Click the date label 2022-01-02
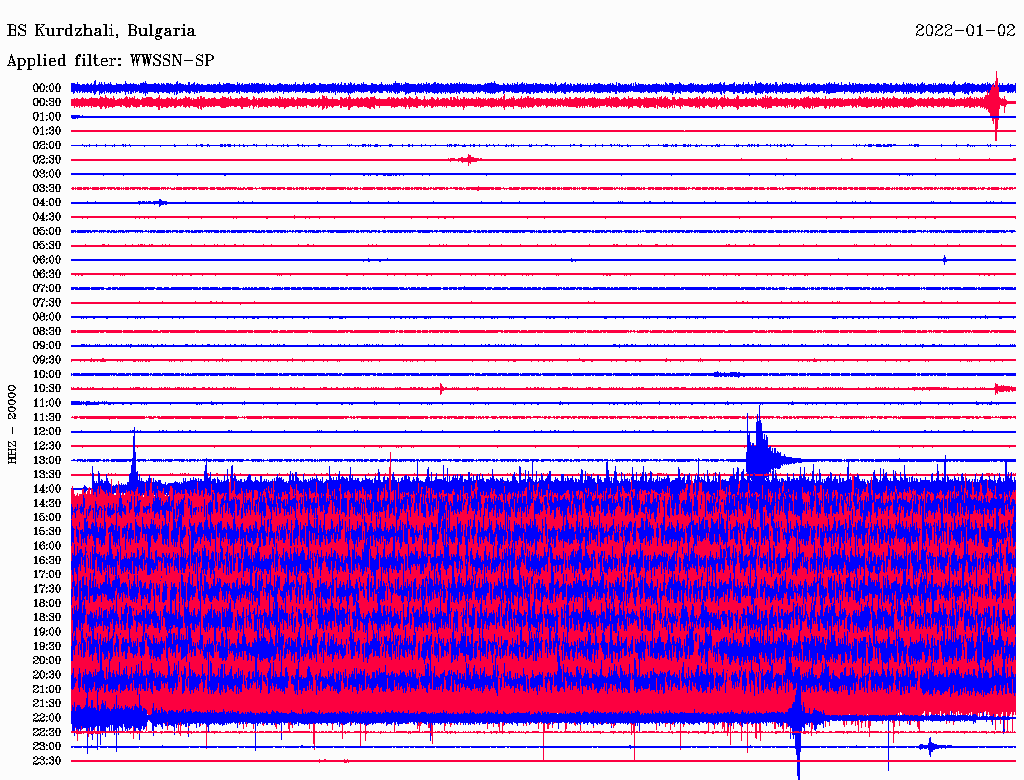The image size is (1024, 780). pyautogui.click(x=965, y=31)
